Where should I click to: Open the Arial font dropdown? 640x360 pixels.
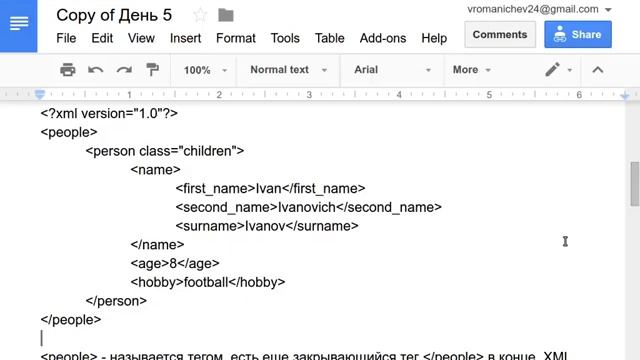pos(392,70)
